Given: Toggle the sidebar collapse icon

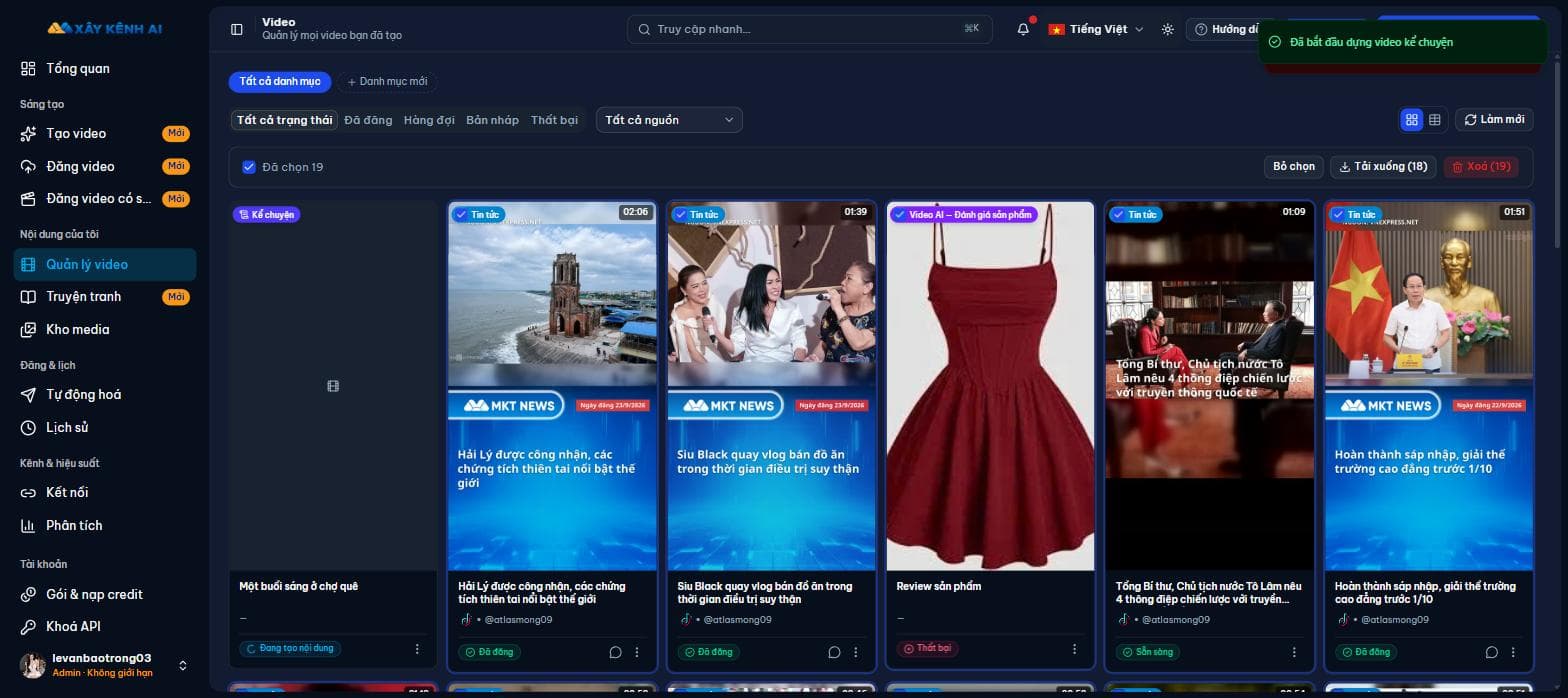Looking at the screenshot, I should [237, 29].
